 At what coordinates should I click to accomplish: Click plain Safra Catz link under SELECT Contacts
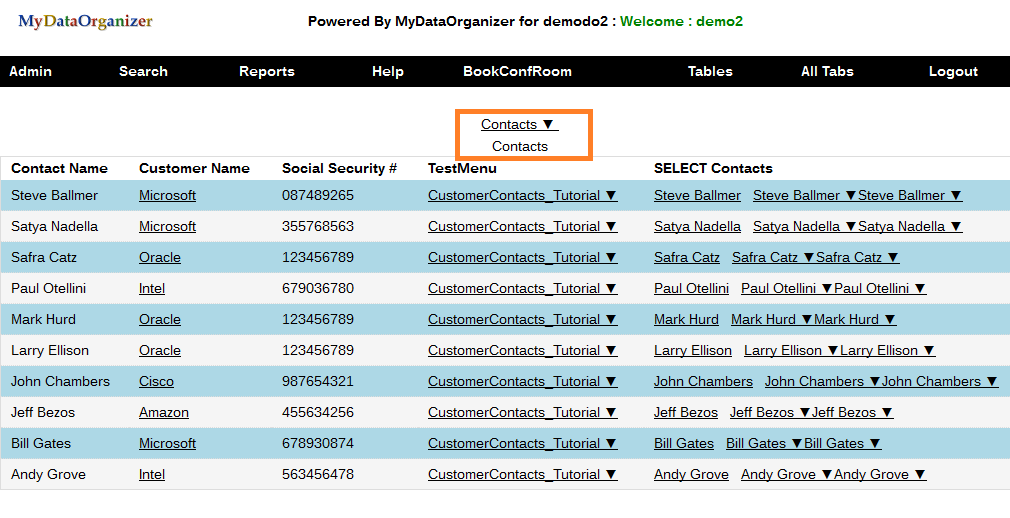click(x=686, y=257)
